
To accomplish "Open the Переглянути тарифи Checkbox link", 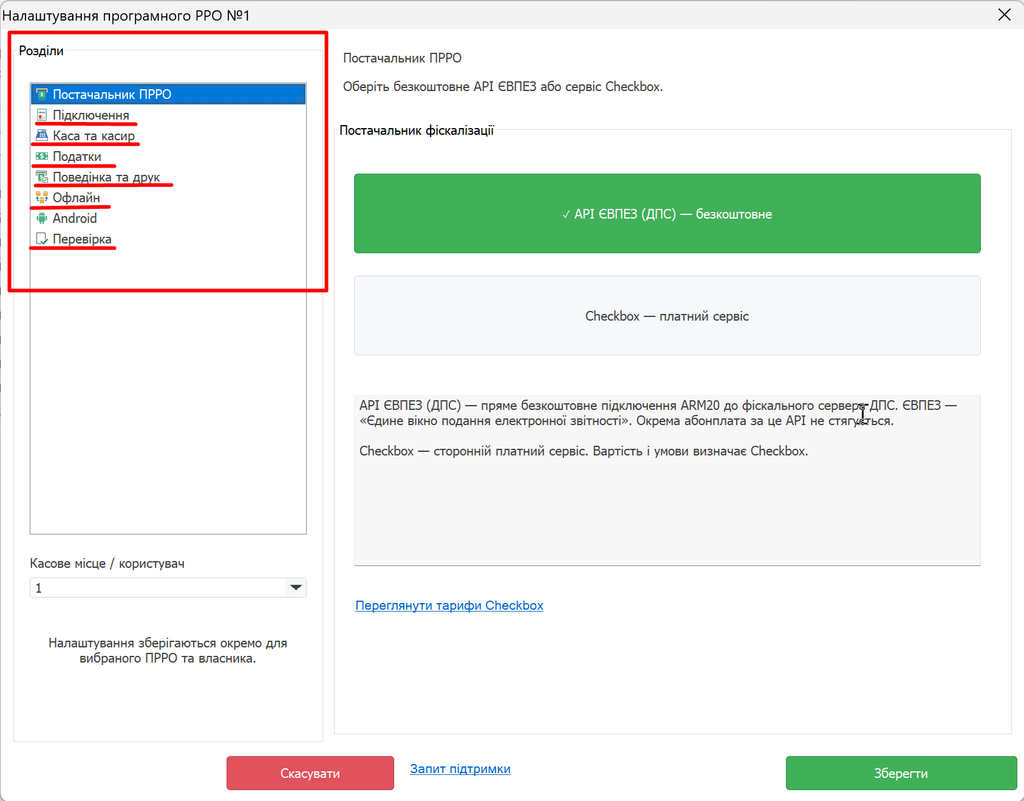I will click(449, 605).
